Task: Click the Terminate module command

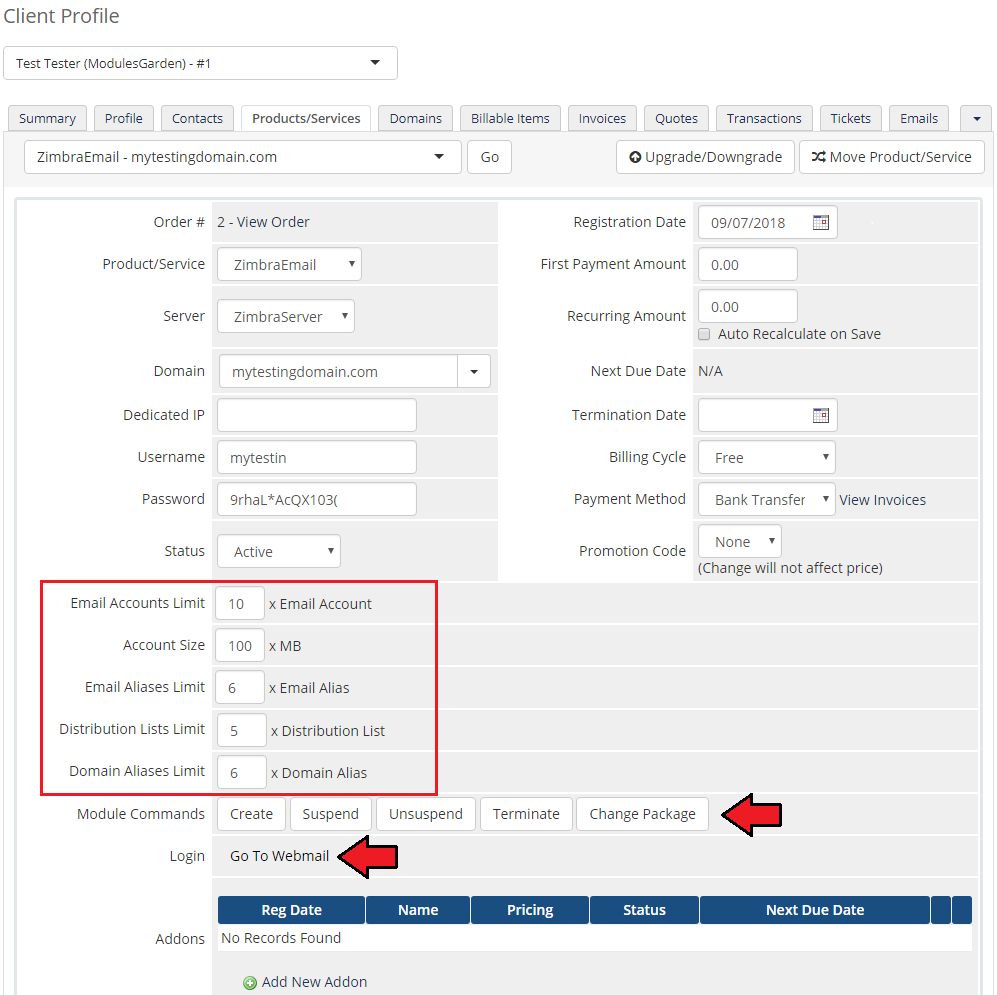Action: pyautogui.click(x=526, y=814)
